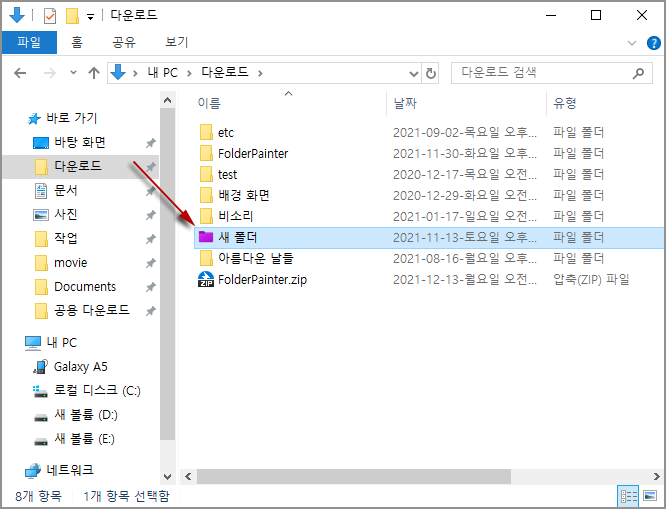Switch to the 홈 ribbon tab

tap(77, 42)
